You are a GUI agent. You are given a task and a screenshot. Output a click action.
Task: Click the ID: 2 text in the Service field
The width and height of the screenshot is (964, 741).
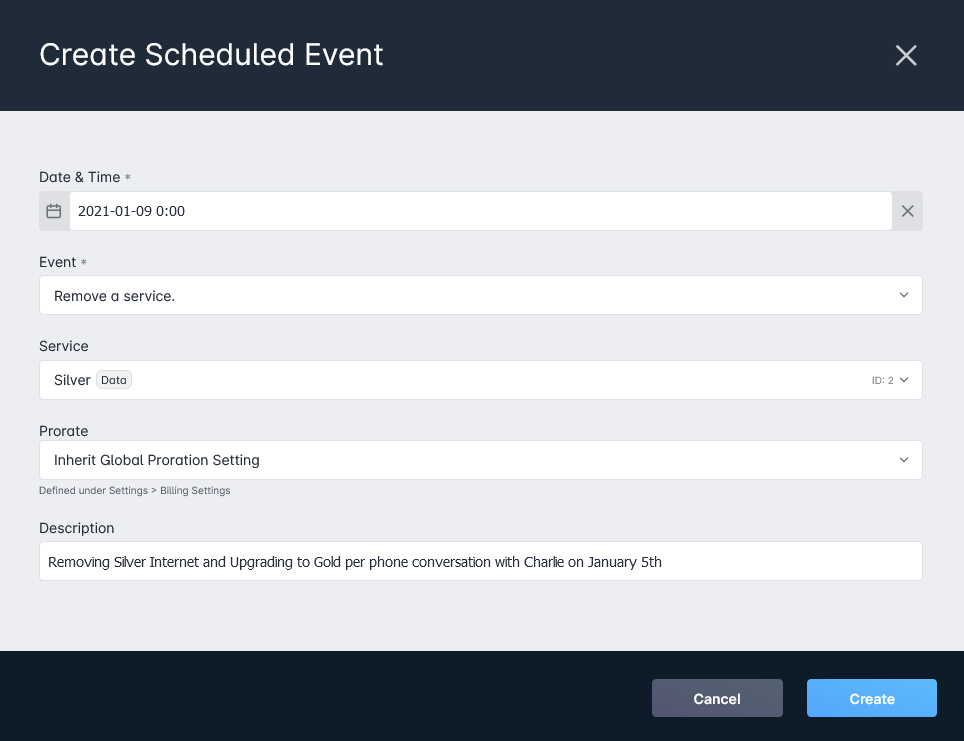pos(882,381)
